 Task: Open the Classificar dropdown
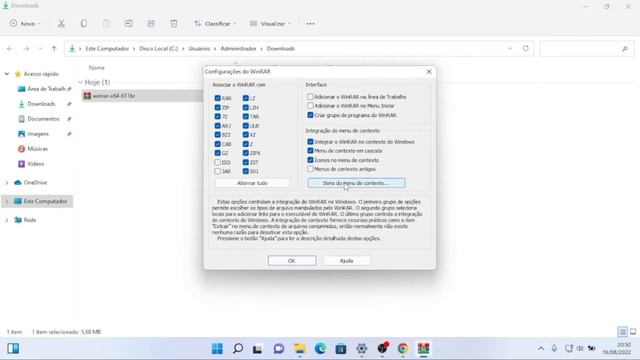click(x=215, y=24)
